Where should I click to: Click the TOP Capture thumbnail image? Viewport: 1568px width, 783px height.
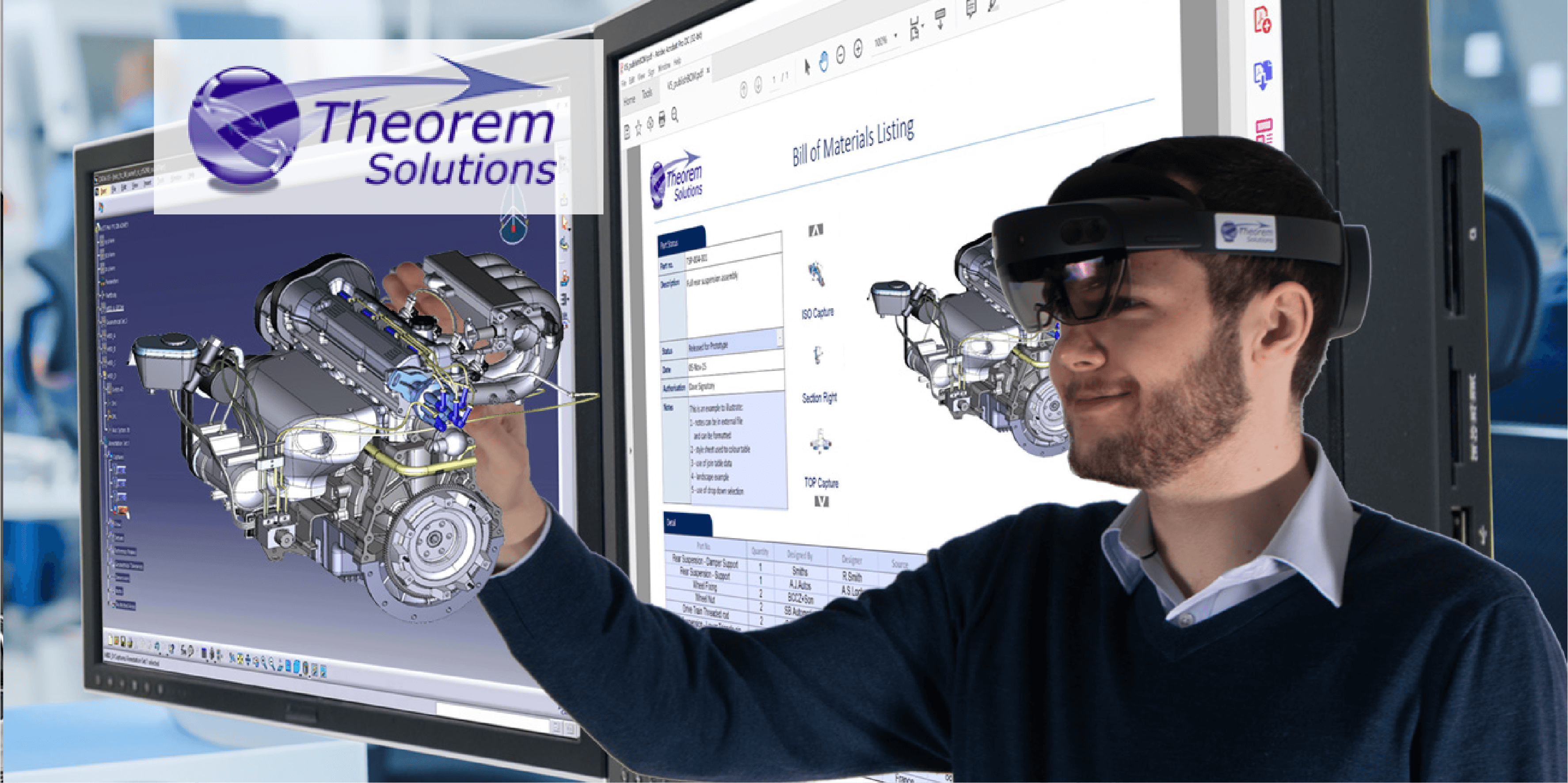pyautogui.click(x=820, y=441)
